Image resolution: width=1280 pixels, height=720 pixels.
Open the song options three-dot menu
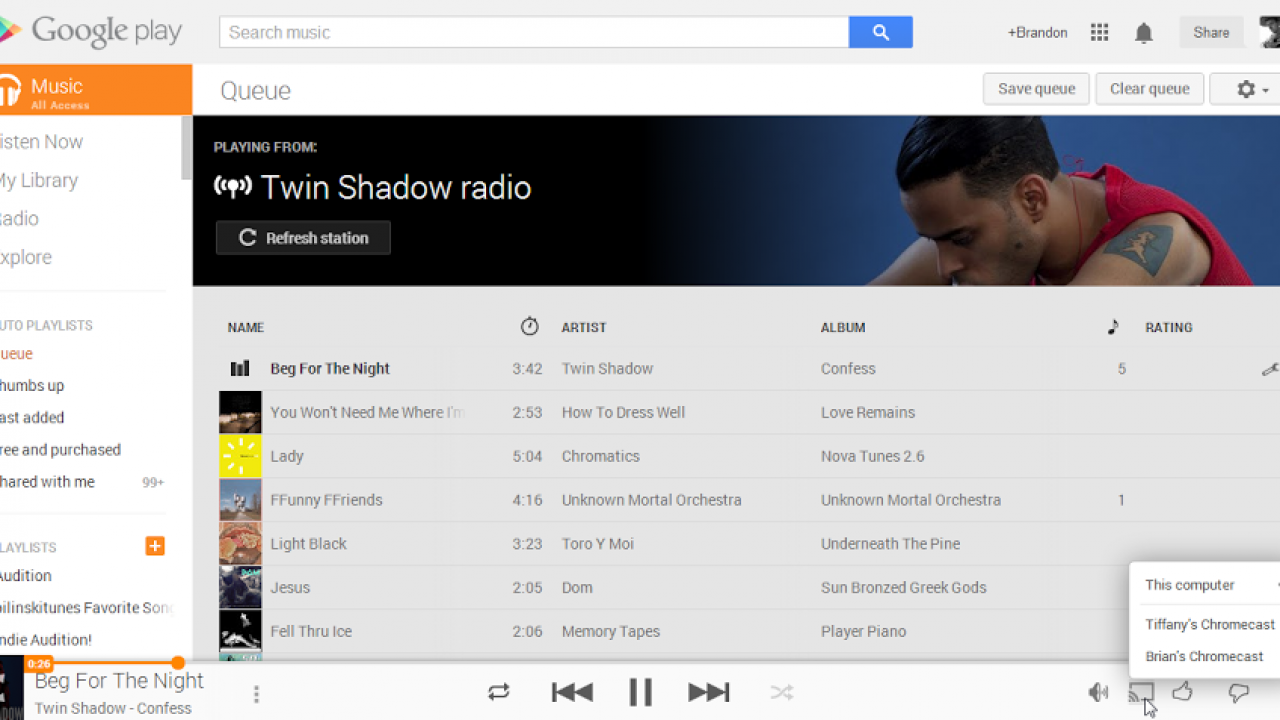(257, 694)
